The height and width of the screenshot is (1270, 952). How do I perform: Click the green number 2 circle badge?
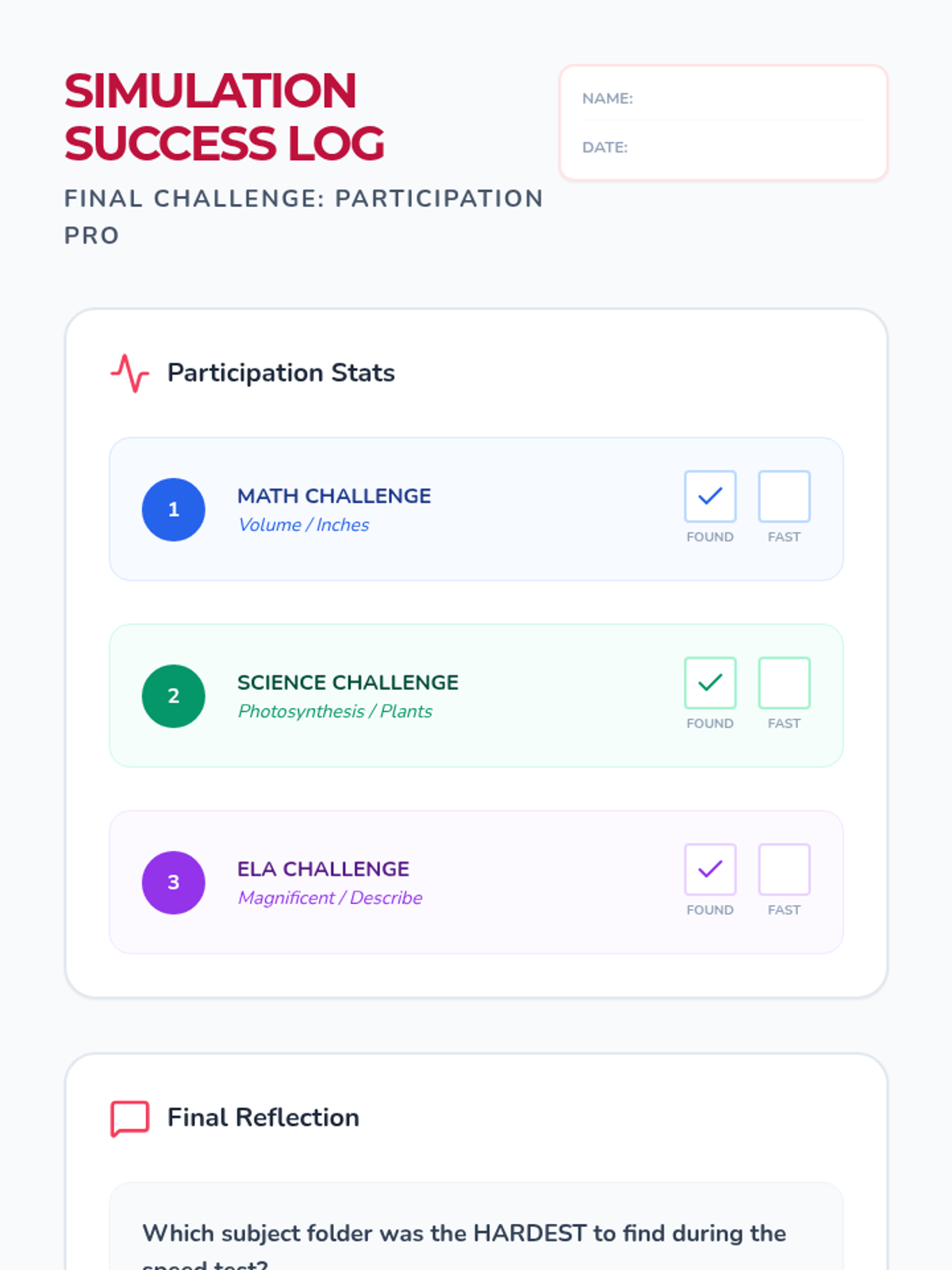pyautogui.click(x=174, y=696)
